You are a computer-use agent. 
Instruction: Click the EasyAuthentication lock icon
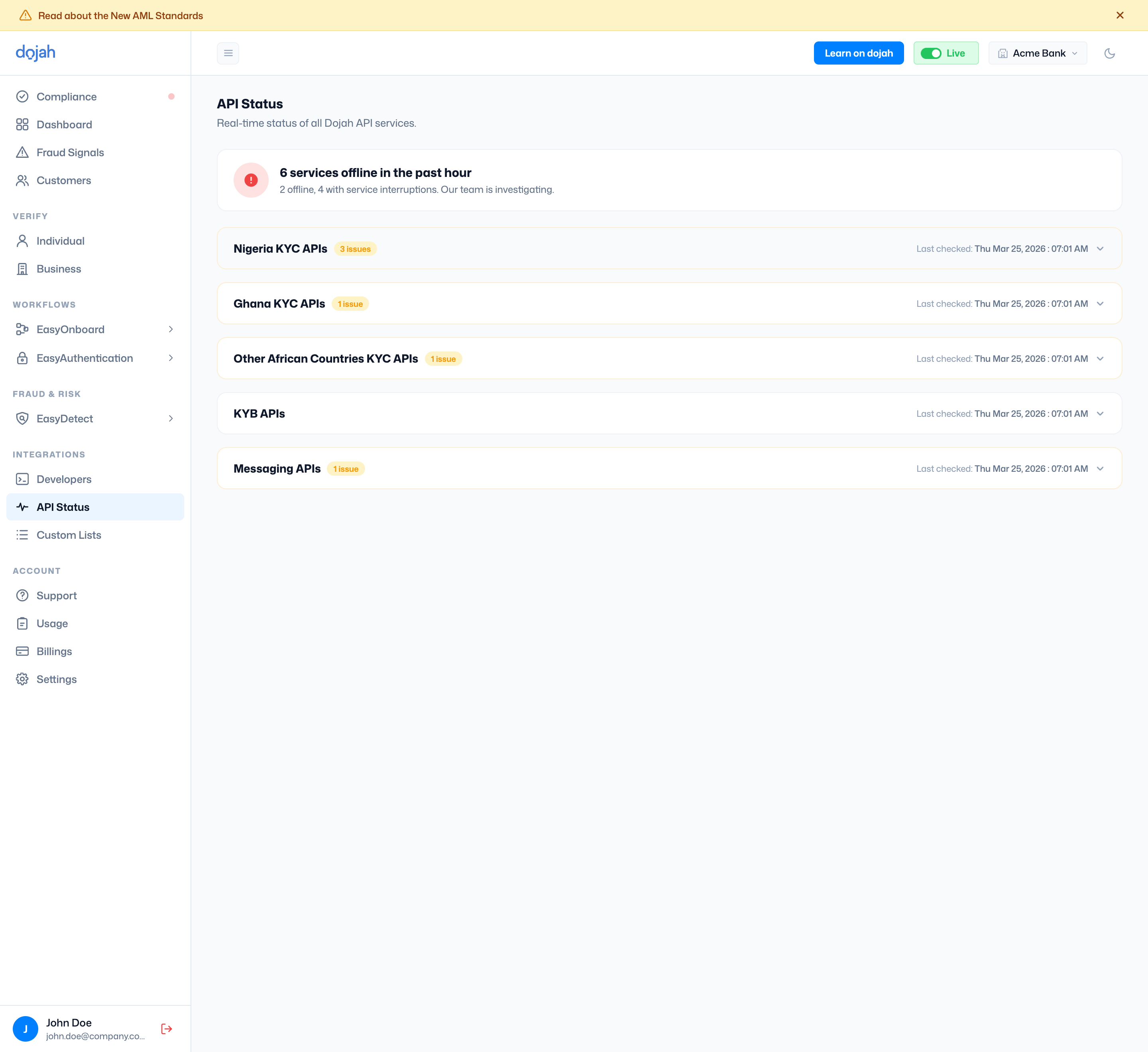pos(22,358)
